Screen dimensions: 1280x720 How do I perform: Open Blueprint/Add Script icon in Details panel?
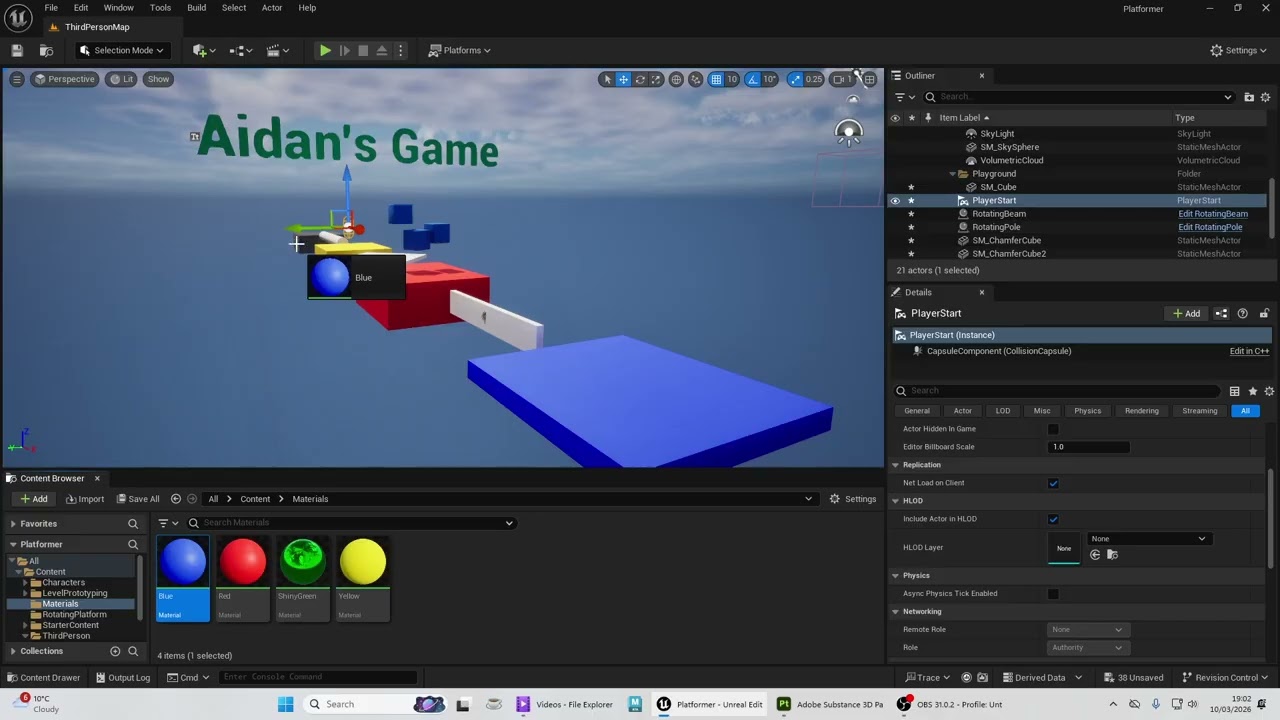pos(1221,313)
